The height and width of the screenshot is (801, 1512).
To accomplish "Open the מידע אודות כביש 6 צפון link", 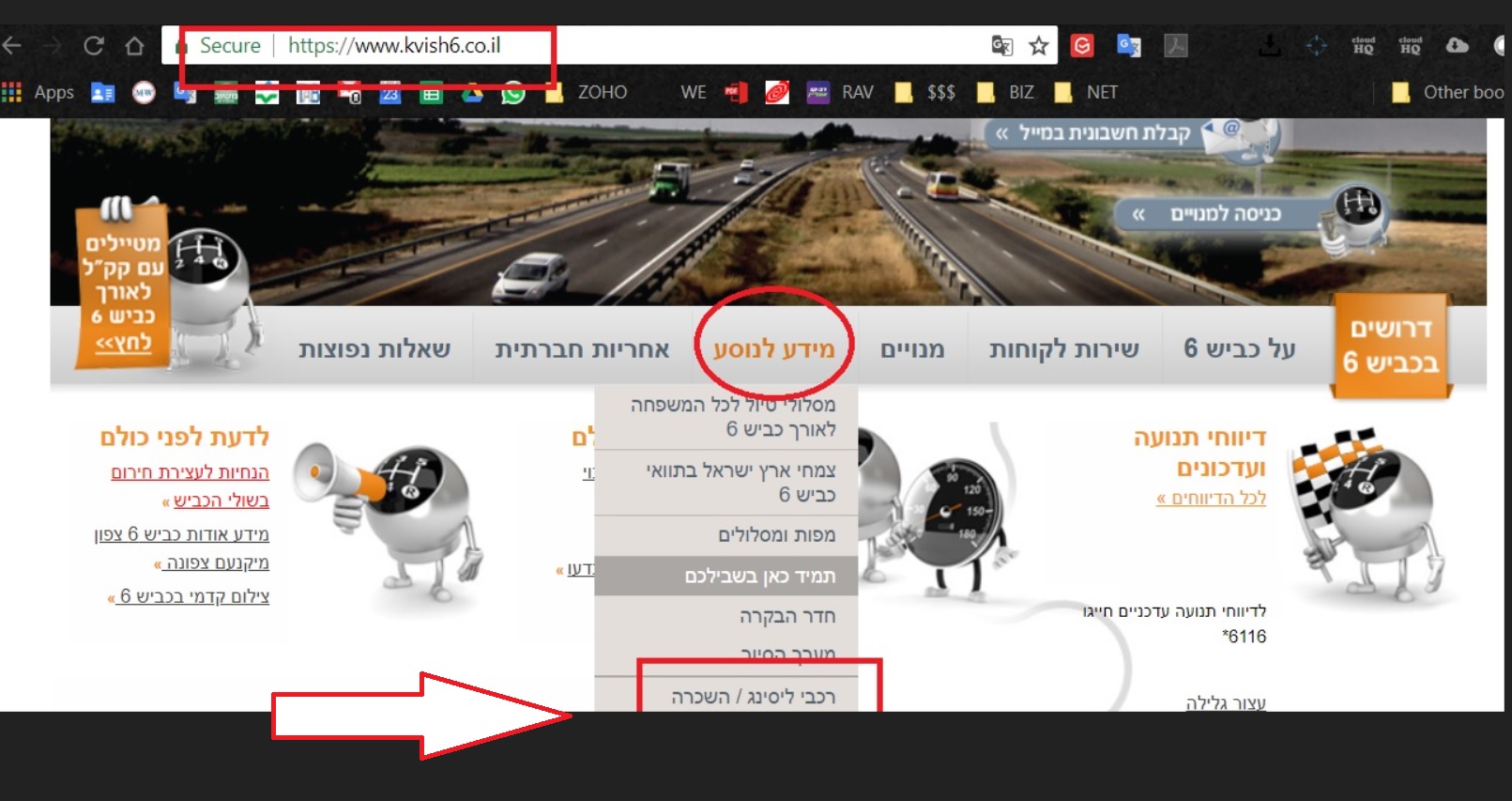I will pos(181,548).
